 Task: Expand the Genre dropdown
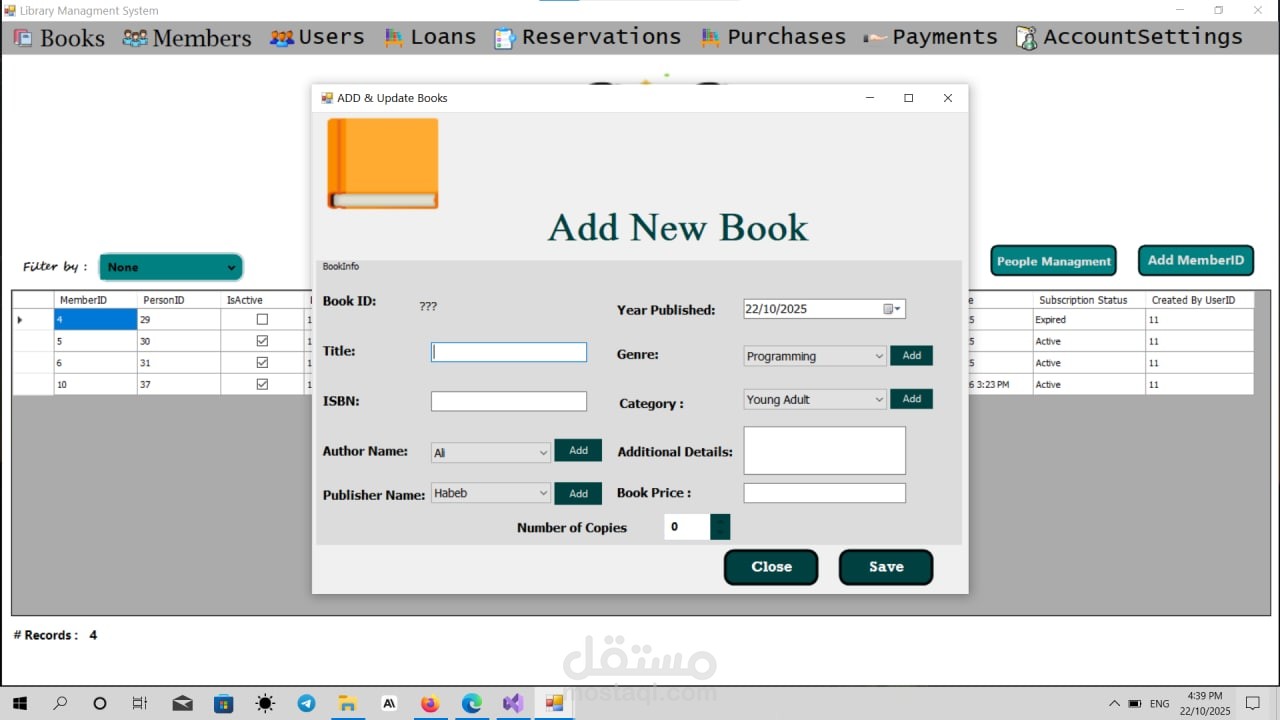(879, 356)
